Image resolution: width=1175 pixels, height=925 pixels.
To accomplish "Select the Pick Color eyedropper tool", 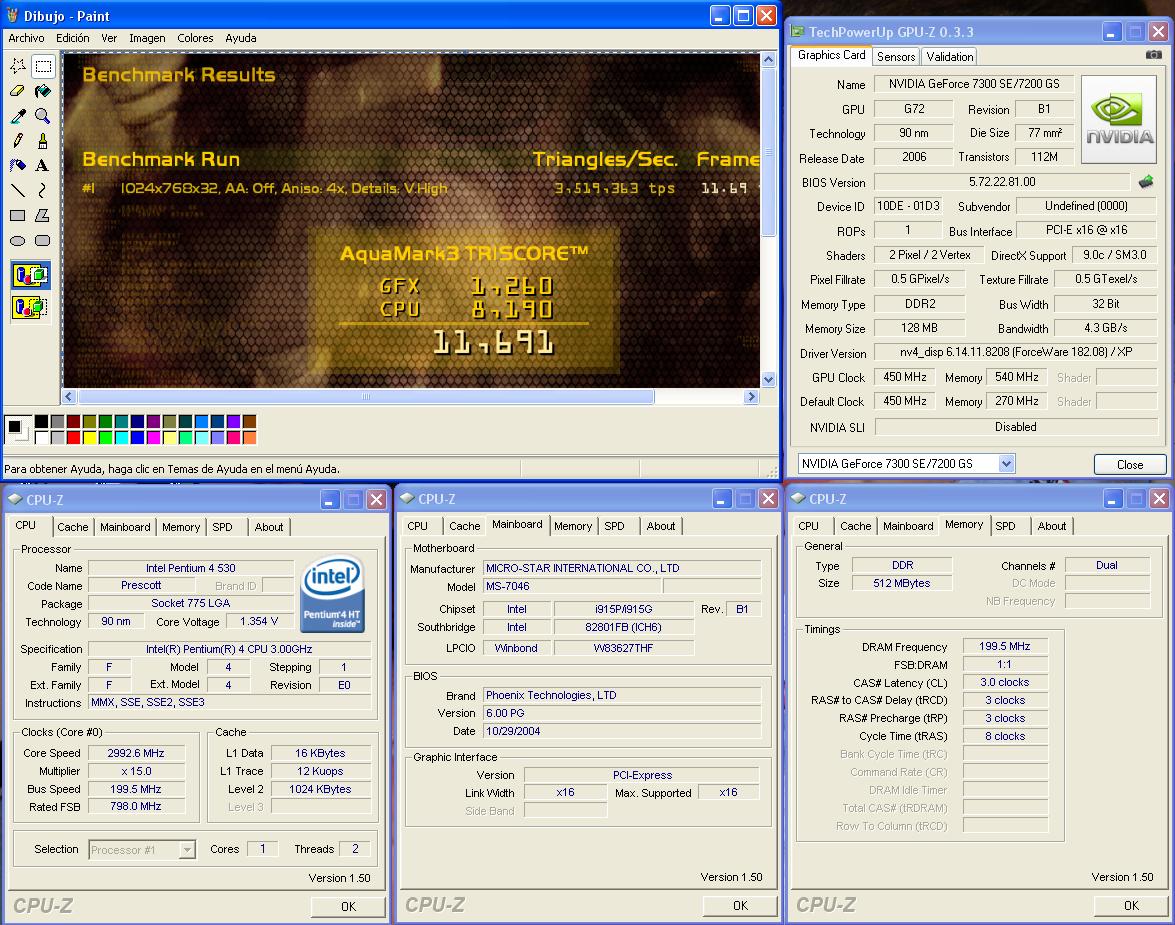I will pyautogui.click(x=18, y=115).
